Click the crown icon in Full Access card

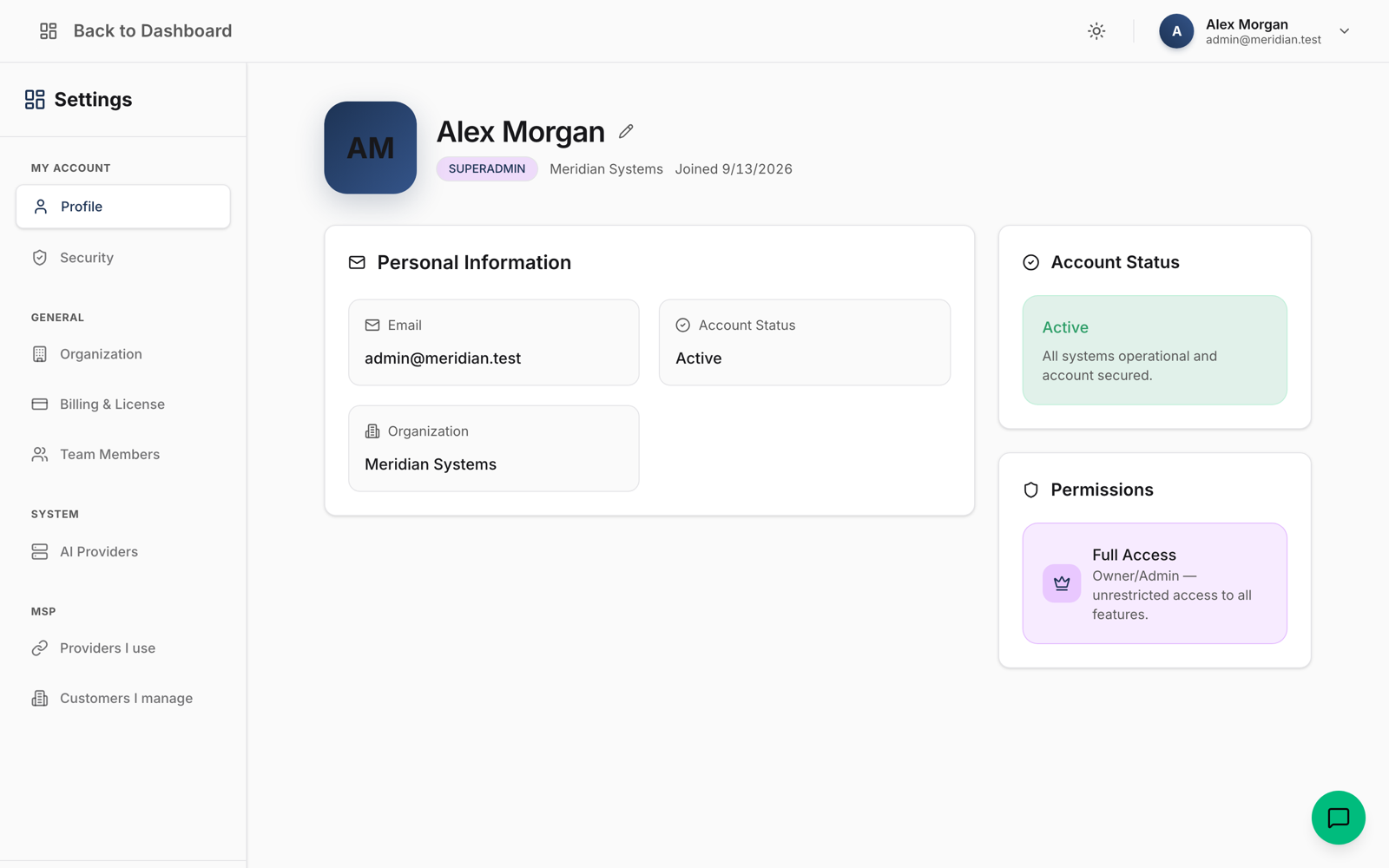(x=1062, y=583)
